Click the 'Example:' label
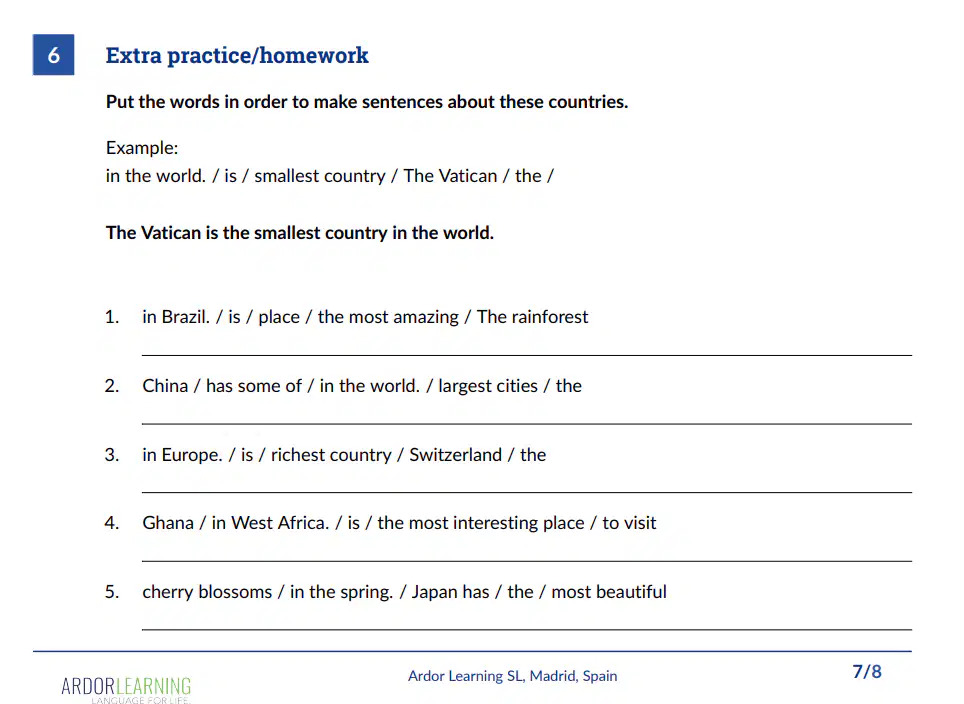The image size is (964, 704). 142,148
